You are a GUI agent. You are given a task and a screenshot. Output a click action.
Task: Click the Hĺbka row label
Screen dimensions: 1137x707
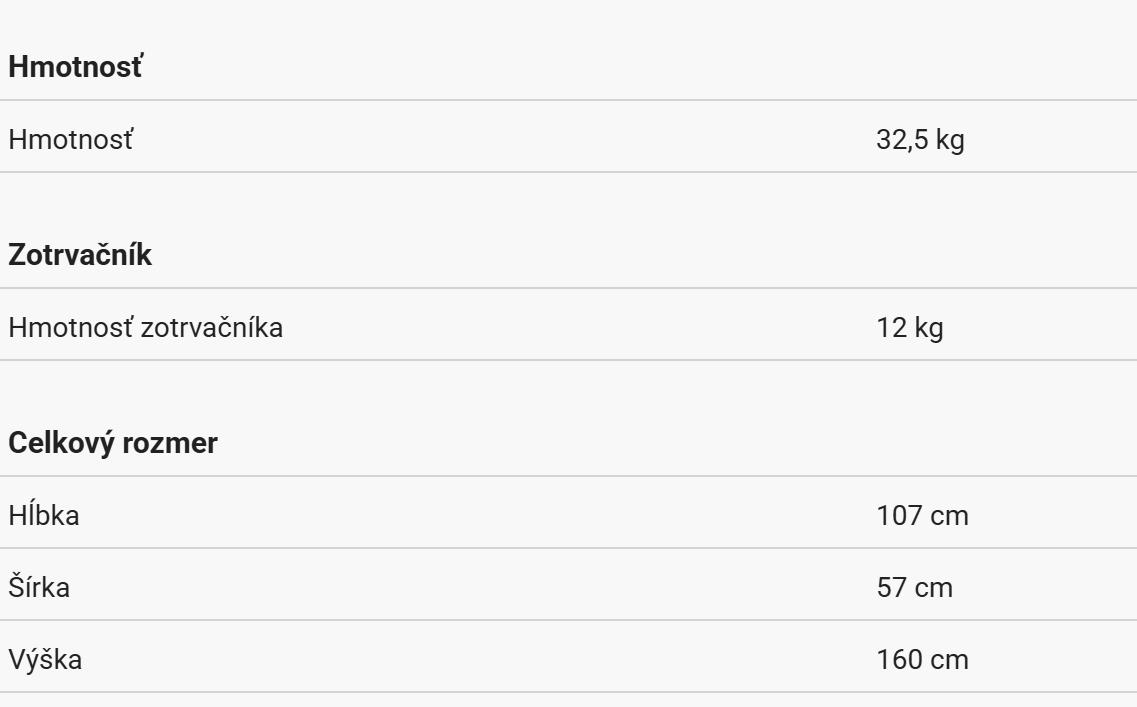[x=44, y=515]
